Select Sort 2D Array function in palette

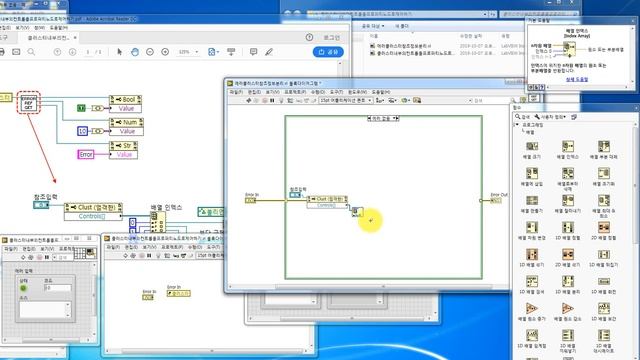coord(604,227)
